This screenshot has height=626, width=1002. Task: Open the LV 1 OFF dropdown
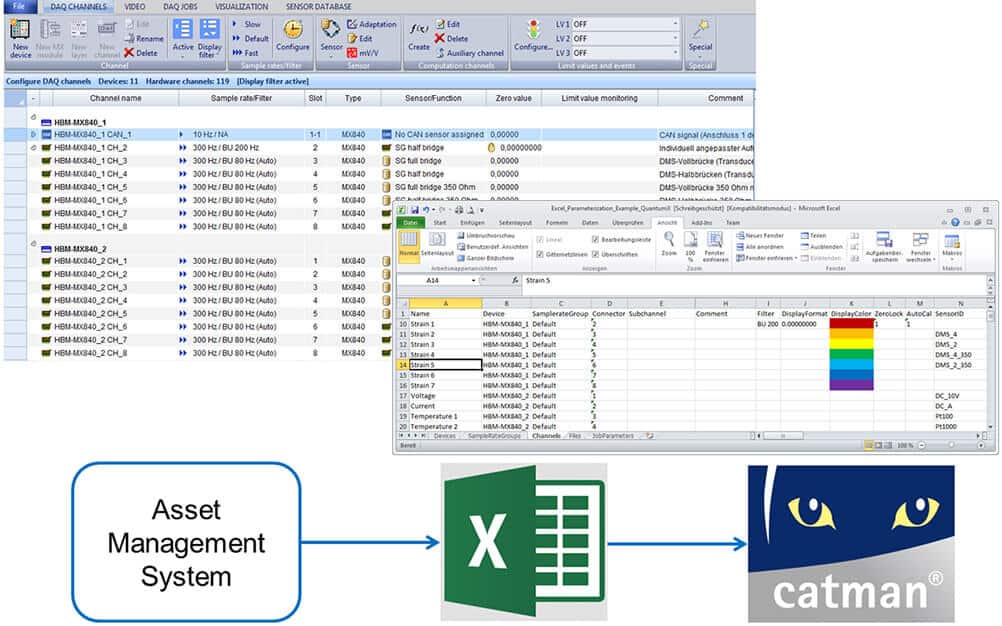coord(675,24)
